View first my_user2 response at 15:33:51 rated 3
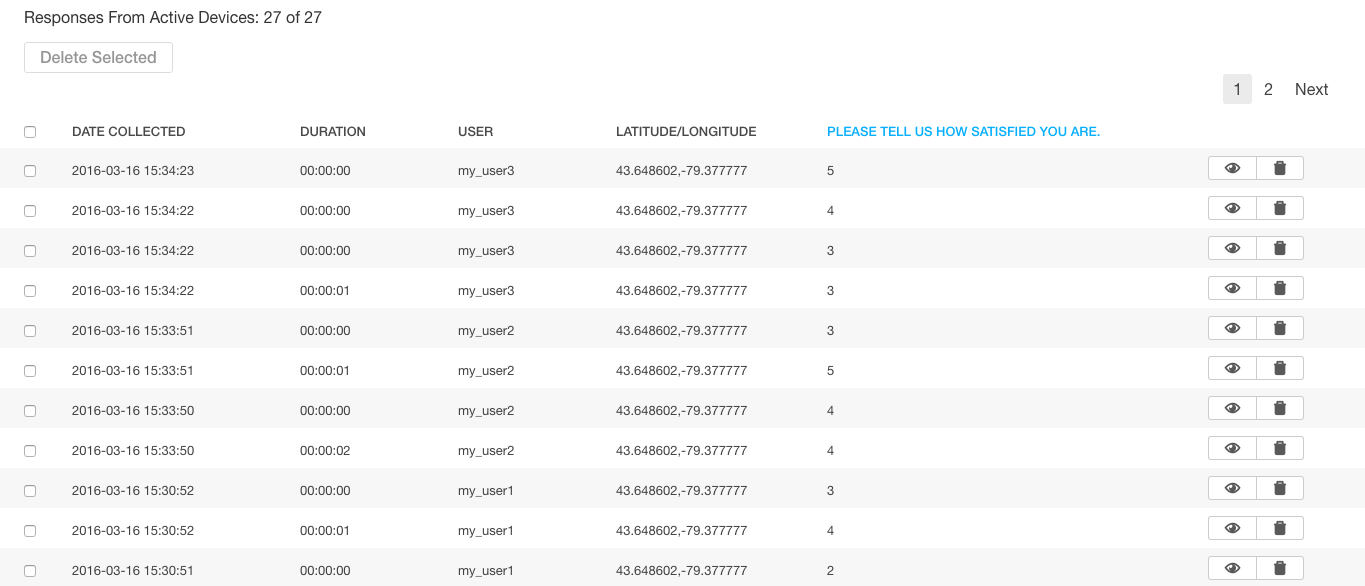Image resolution: width=1365 pixels, height=586 pixels. pos(1232,328)
